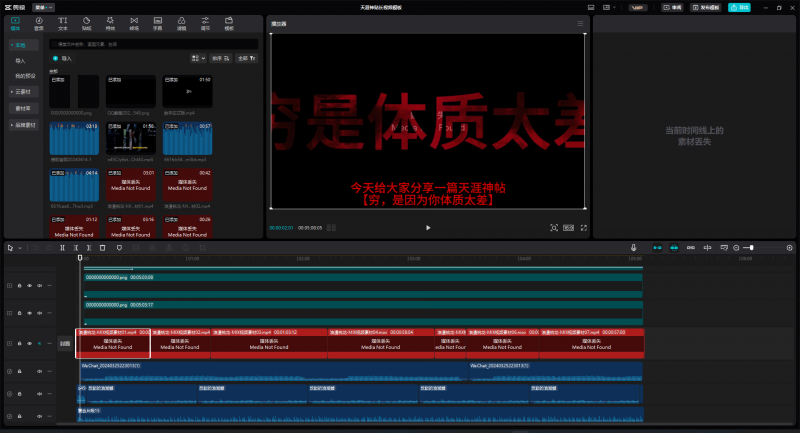Trim clip right of playhead
The image size is (800, 433).
click(89, 248)
